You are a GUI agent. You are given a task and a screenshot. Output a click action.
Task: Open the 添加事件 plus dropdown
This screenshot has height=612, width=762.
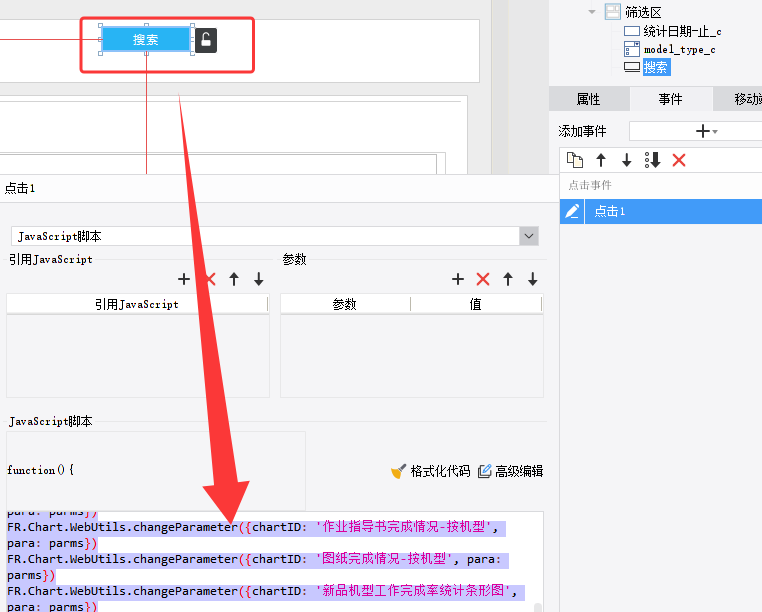706,131
